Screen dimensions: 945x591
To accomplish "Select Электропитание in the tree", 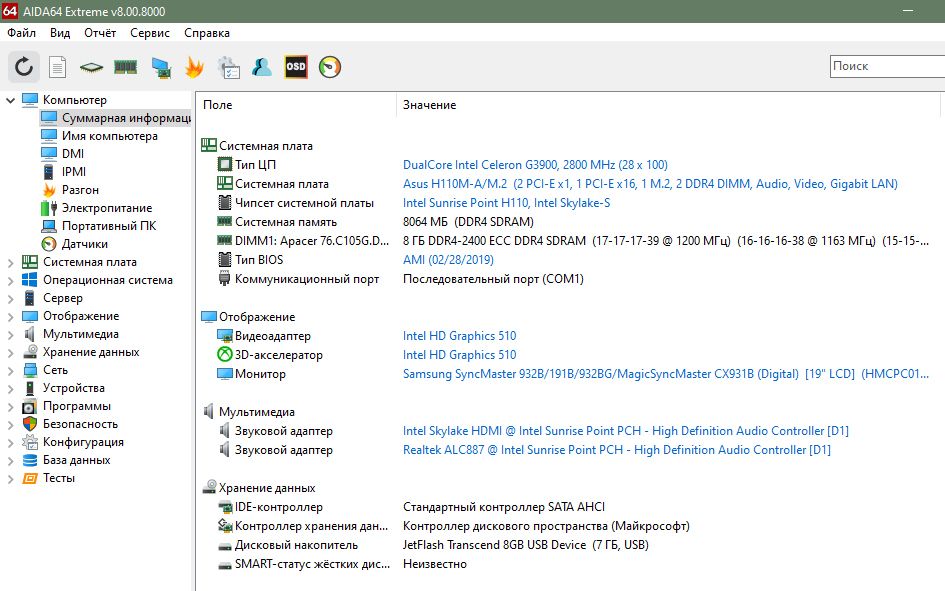I will (x=107, y=208).
